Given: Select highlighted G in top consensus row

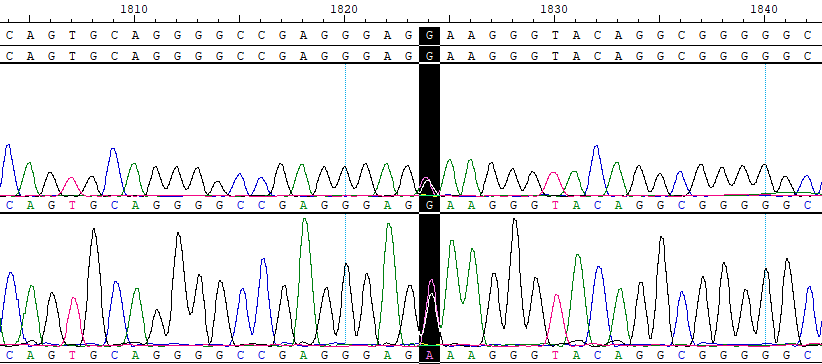Looking at the screenshot, I should tap(429, 36).
